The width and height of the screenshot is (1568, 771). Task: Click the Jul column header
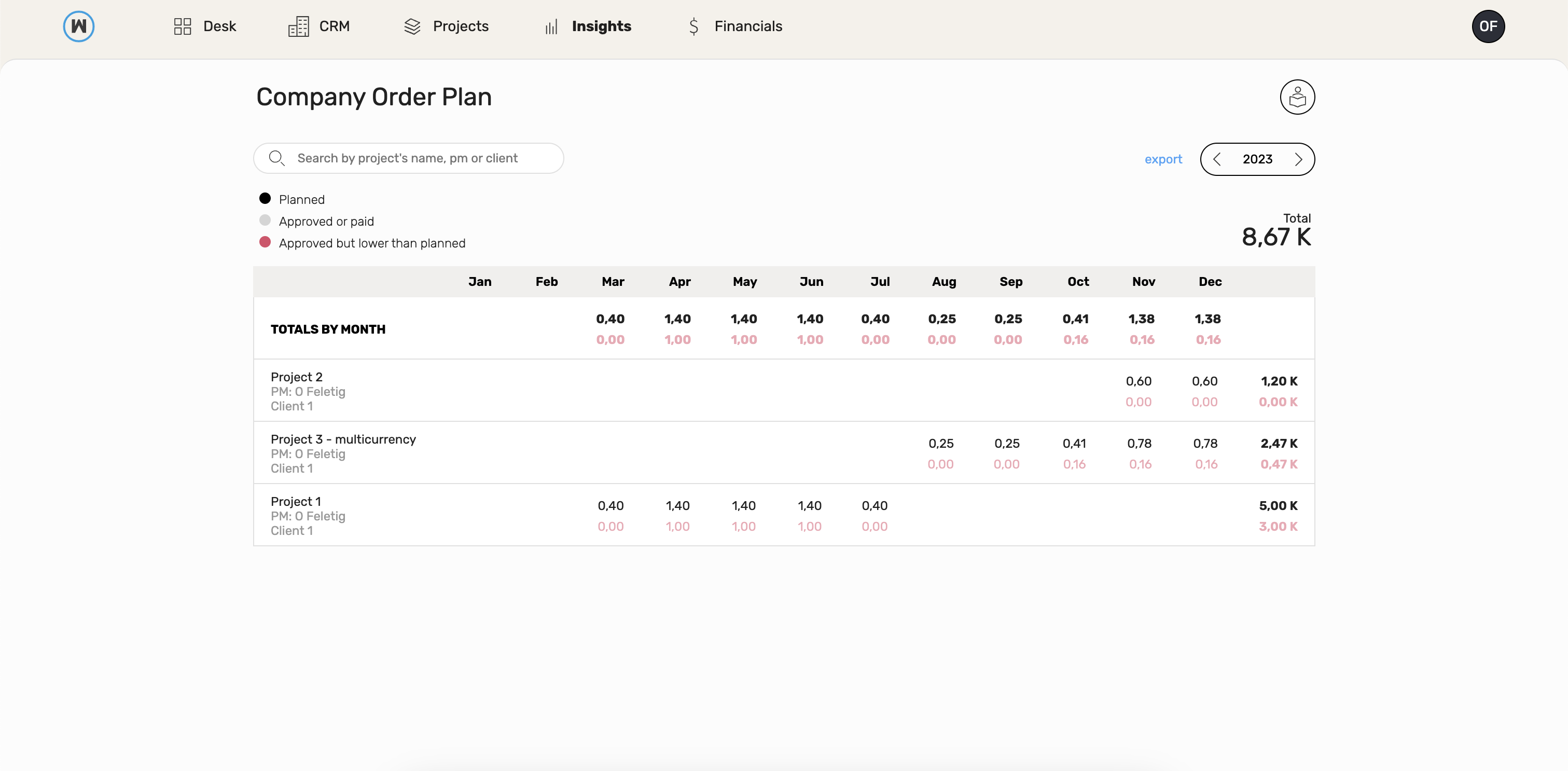point(880,281)
